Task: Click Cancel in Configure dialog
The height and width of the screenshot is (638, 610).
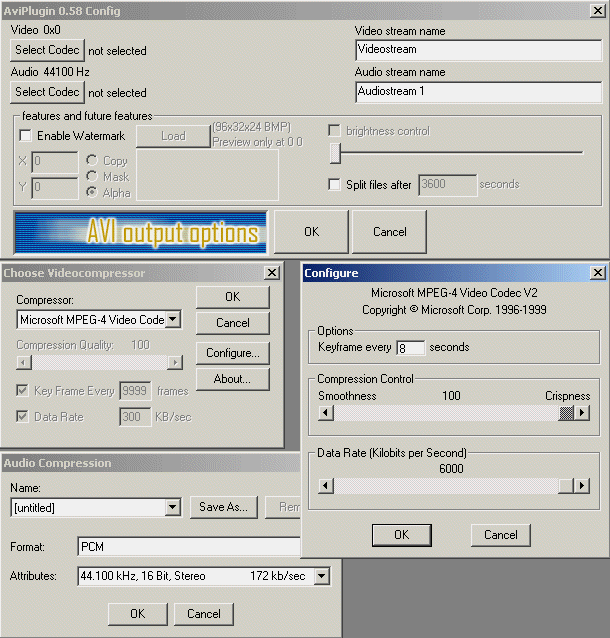Action: [x=501, y=535]
